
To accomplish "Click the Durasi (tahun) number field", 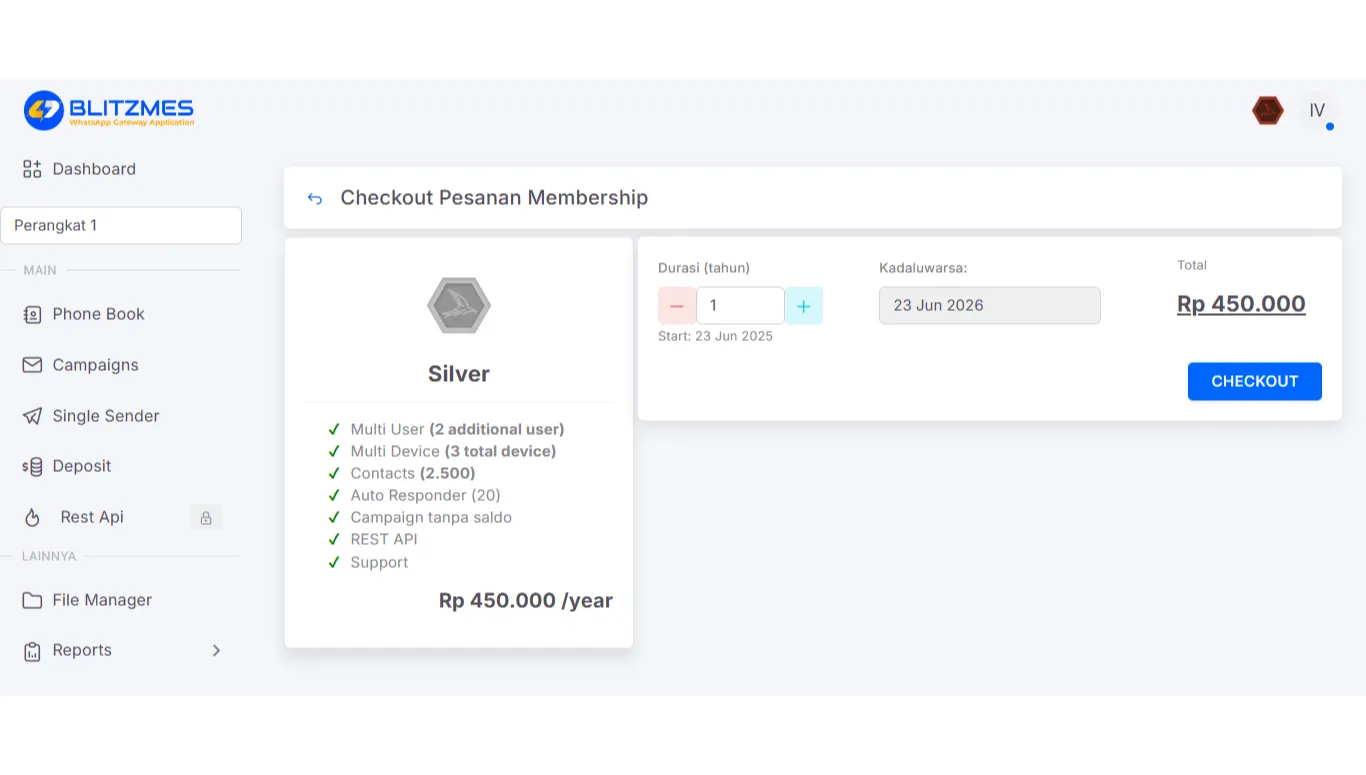I will tap(740, 306).
